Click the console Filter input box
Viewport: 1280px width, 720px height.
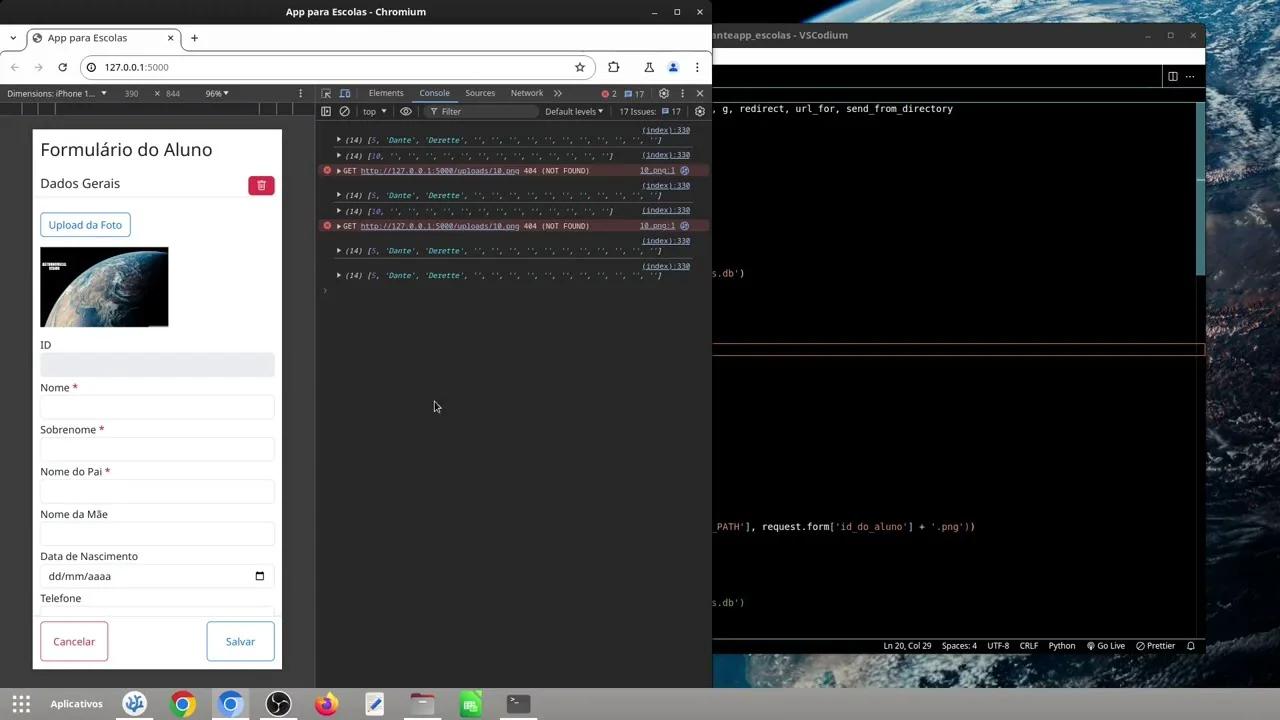pos(470,111)
